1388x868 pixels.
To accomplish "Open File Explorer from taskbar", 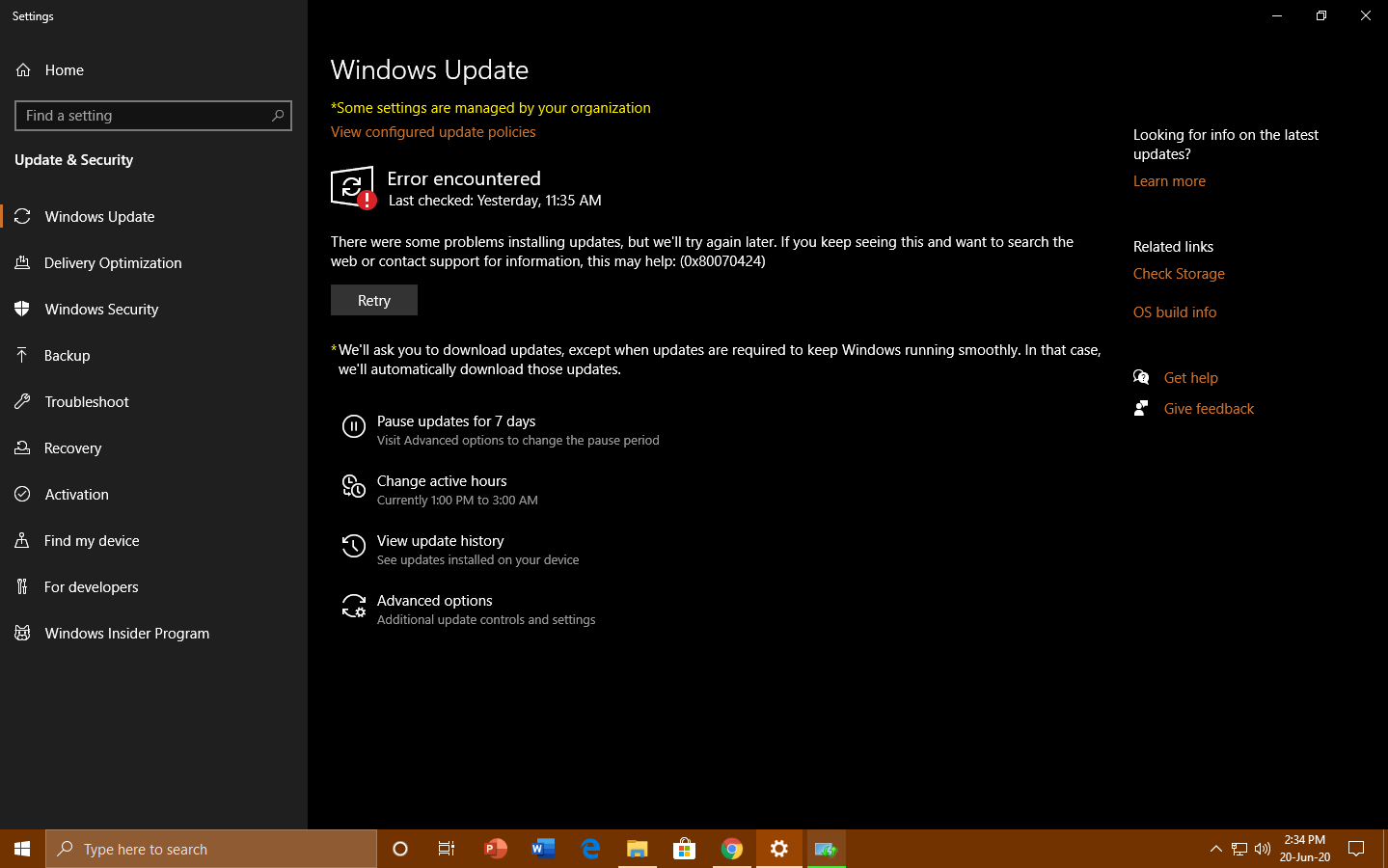I will pyautogui.click(x=638, y=849).
